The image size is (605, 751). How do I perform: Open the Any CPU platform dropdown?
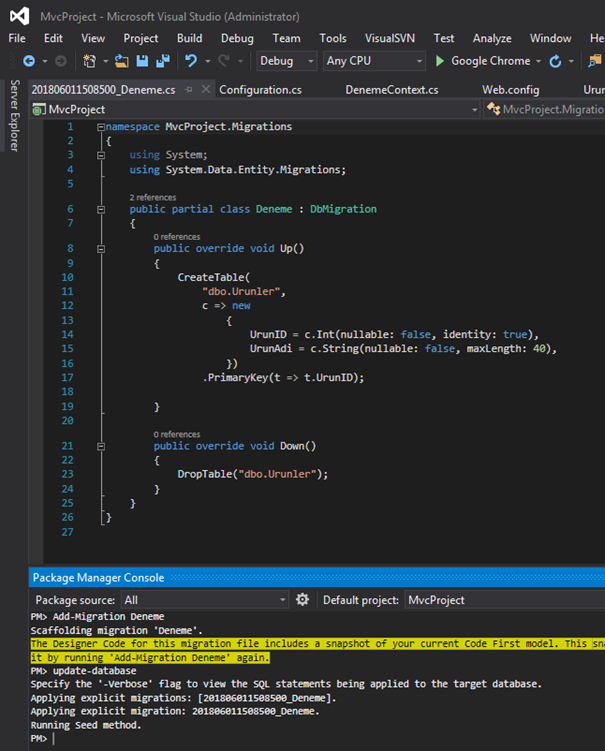[x=374, y=61]
